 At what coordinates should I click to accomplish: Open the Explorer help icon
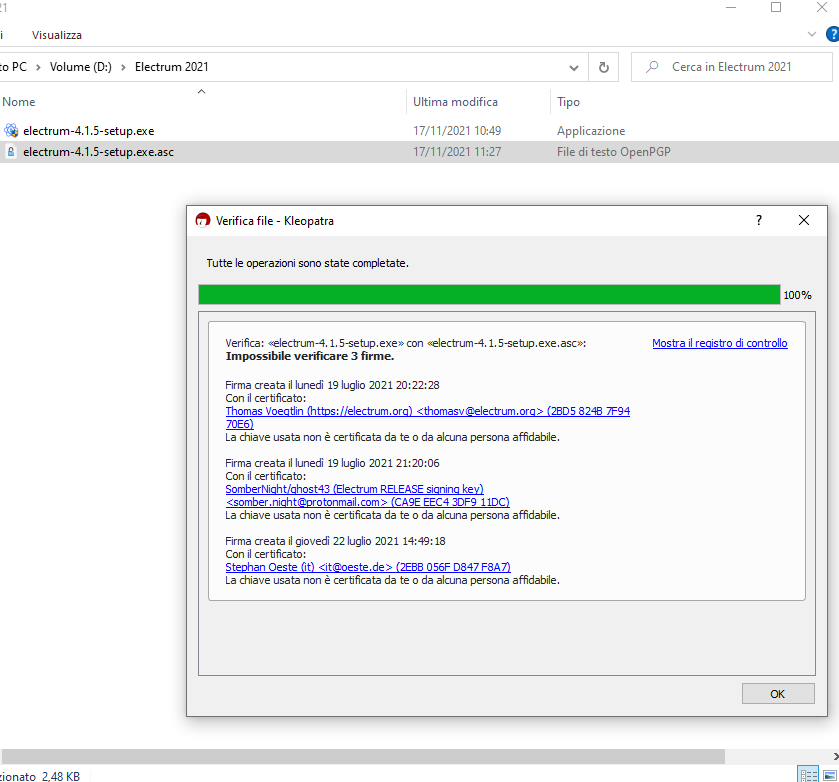pyautogui.click(x=833, y=34)
